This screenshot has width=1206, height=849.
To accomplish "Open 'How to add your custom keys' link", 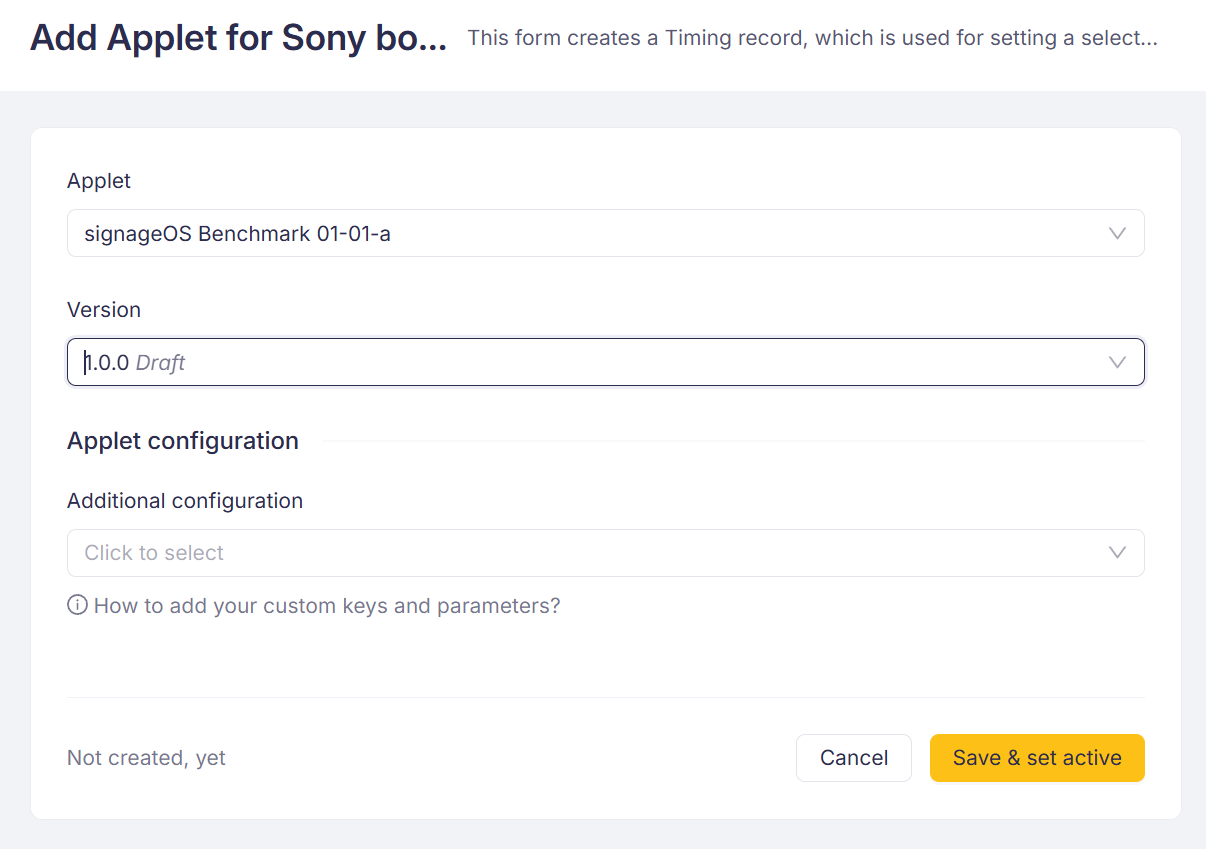I will tap(326, 606).
